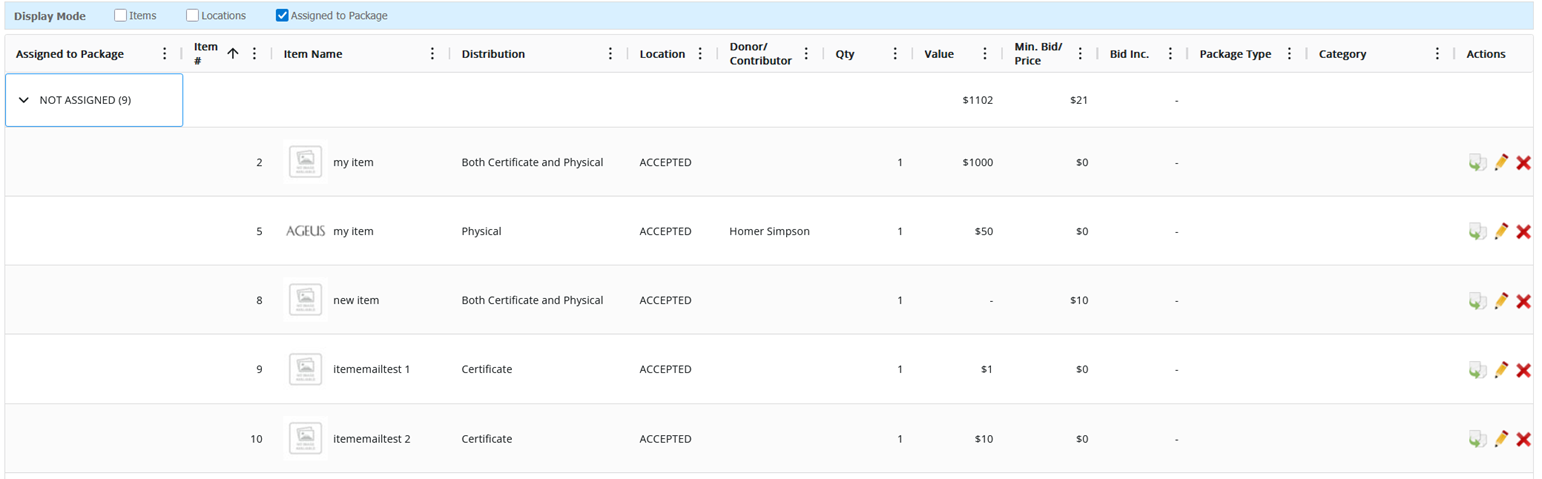The width and height of the screenshot is (1542, 479).
Task: Enable the Items display mode checkbox
Action: (121, 16)
